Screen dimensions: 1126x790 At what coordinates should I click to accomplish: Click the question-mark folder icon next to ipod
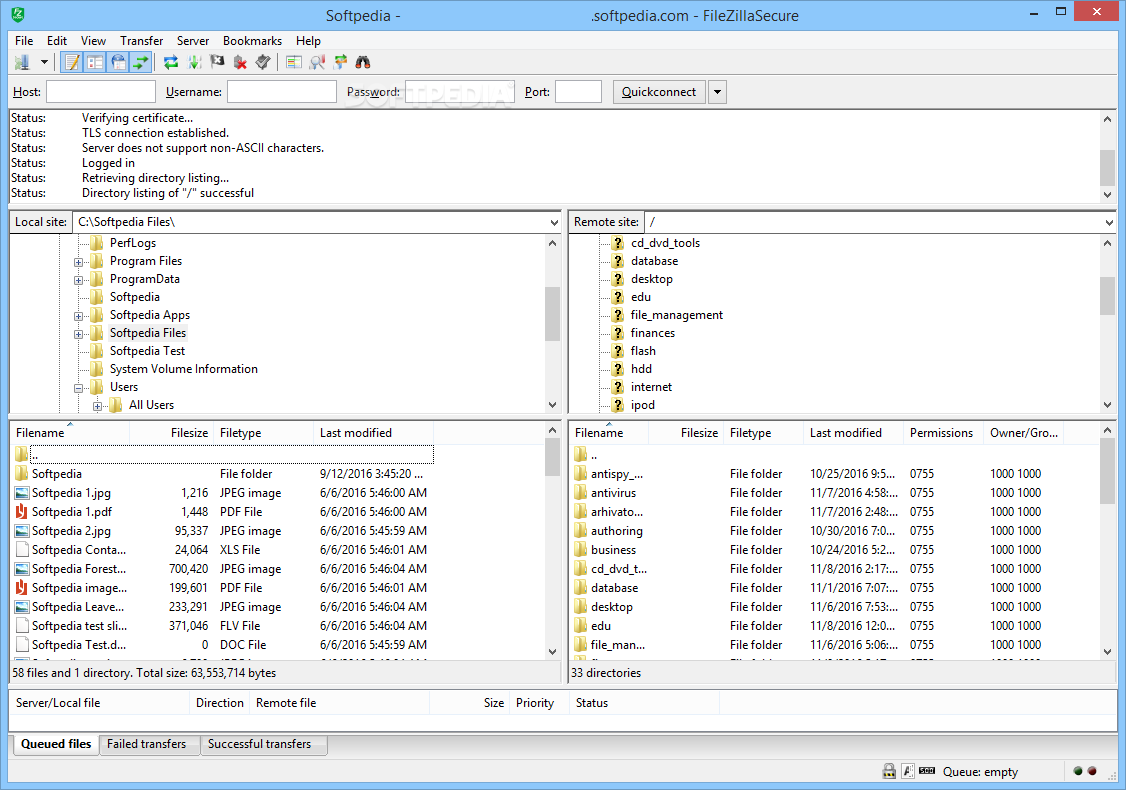[x=618, y=404]
